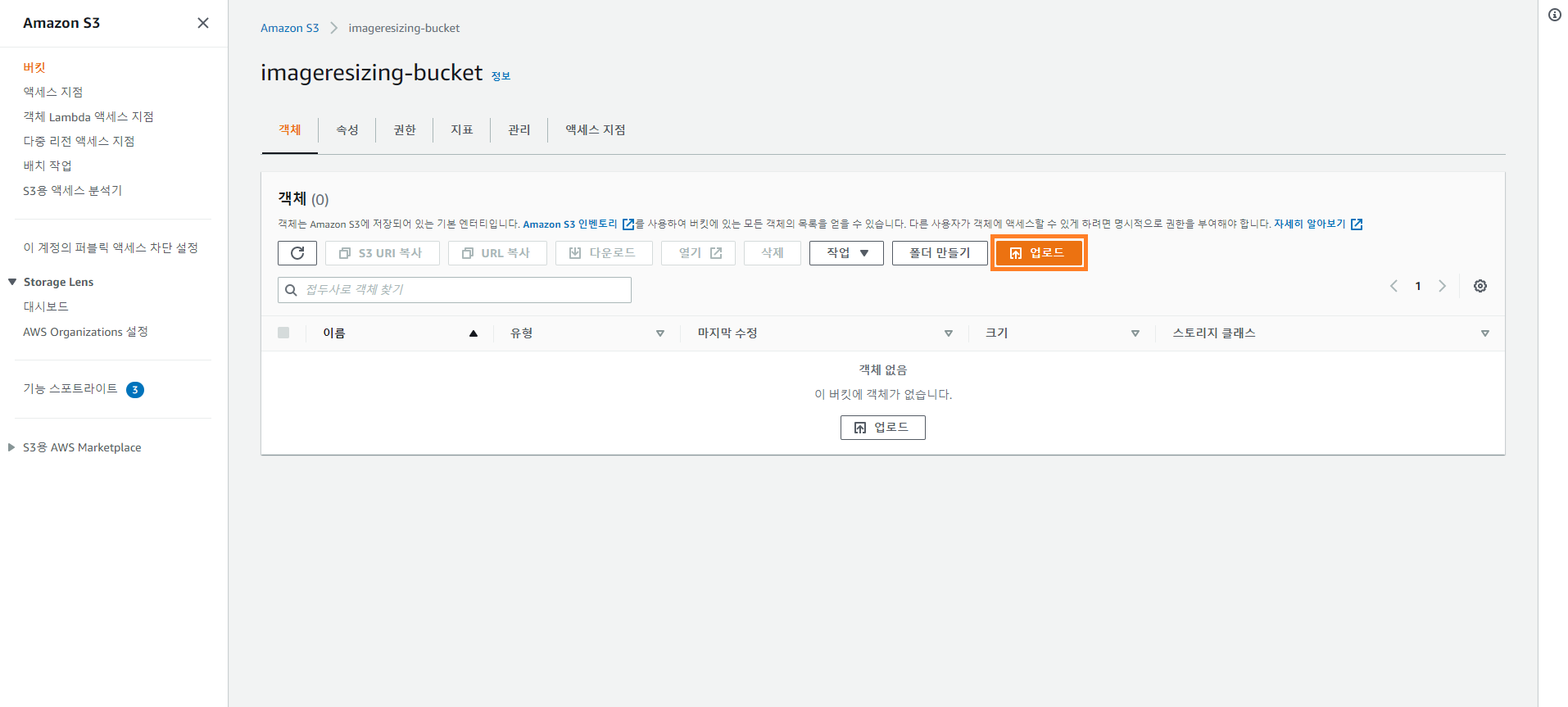Open the Amazon S3 인벤토리 link
Image resolution: width=1568 pixels, height=707 pixels.
578,224
